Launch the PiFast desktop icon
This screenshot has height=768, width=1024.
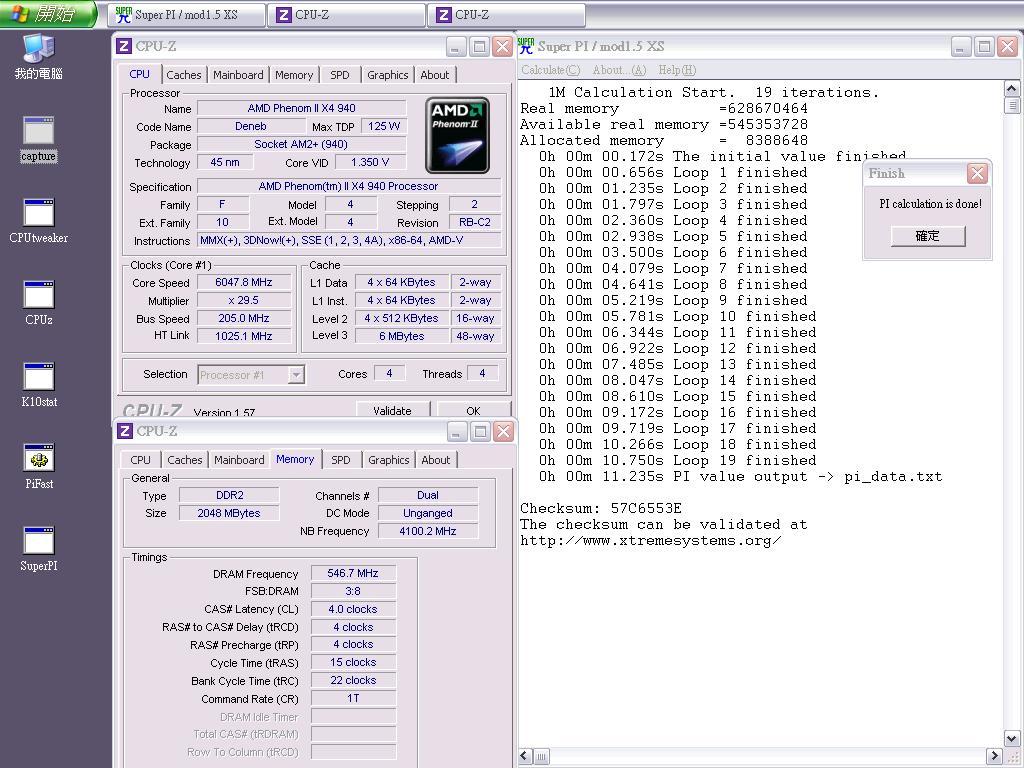click(x=39, y=466)
